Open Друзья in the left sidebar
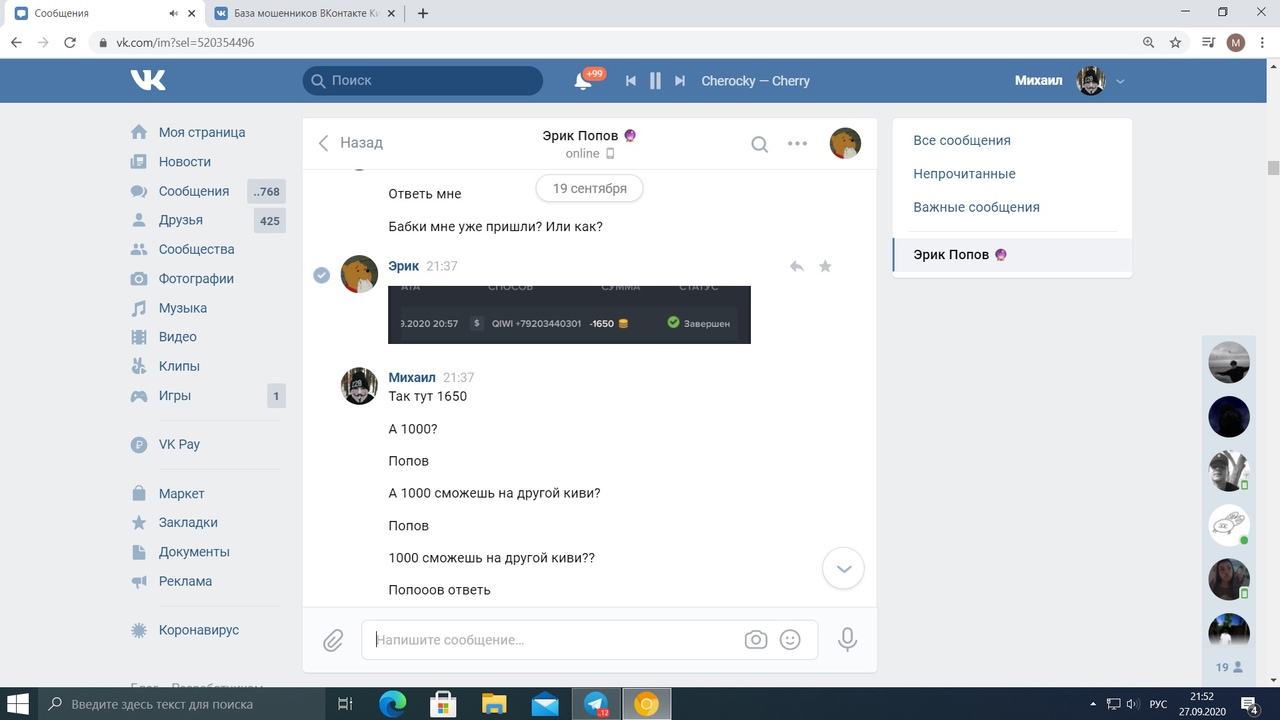The image size is (1280, 720). pyautogui.click(x=181, y=220)
